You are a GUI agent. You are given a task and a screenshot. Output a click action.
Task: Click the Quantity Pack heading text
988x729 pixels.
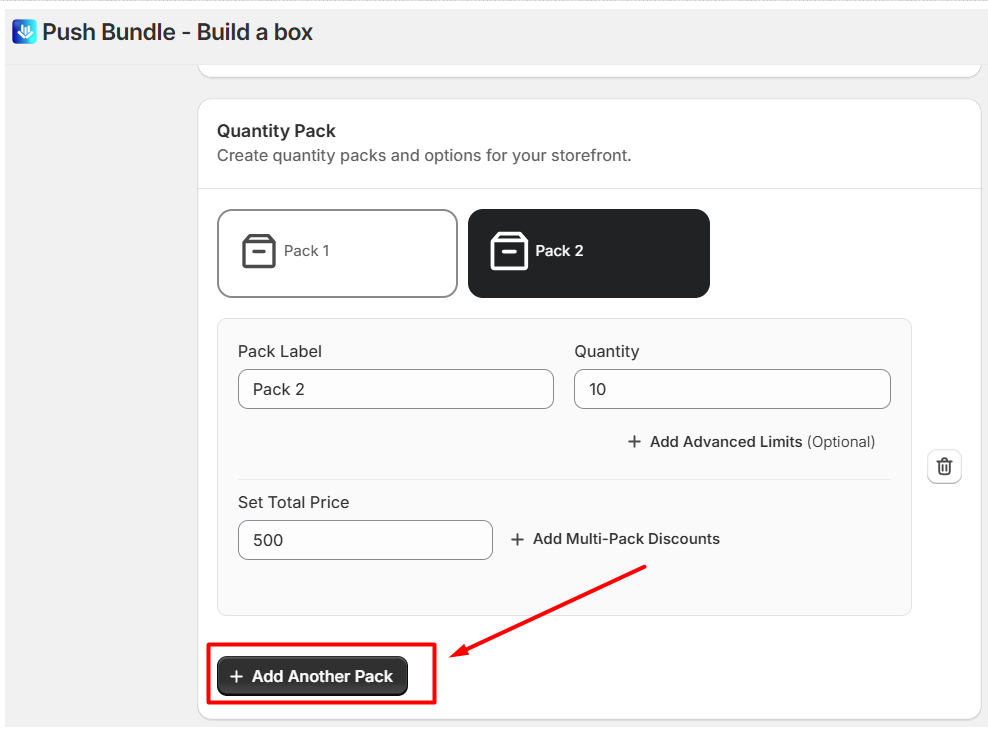pyautogui.click(x=276, y=131)
